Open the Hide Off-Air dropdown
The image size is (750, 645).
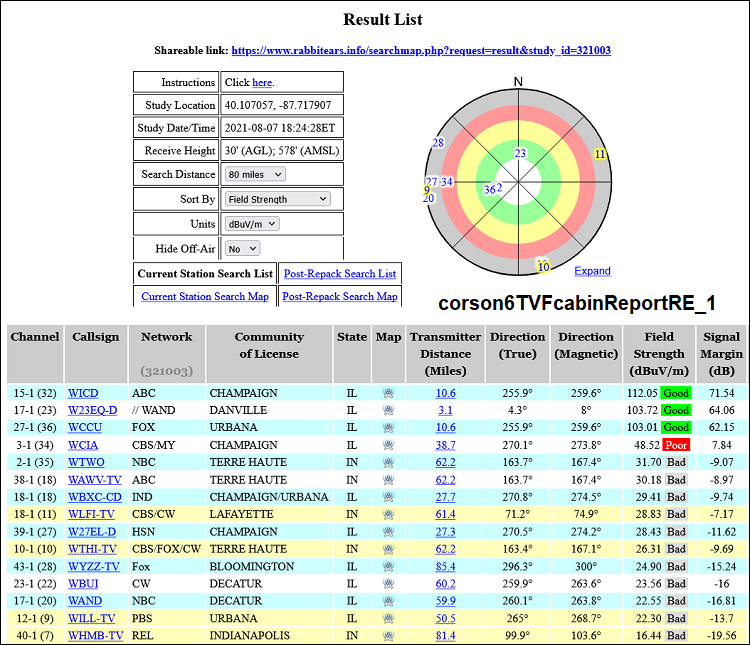[242, 248]
